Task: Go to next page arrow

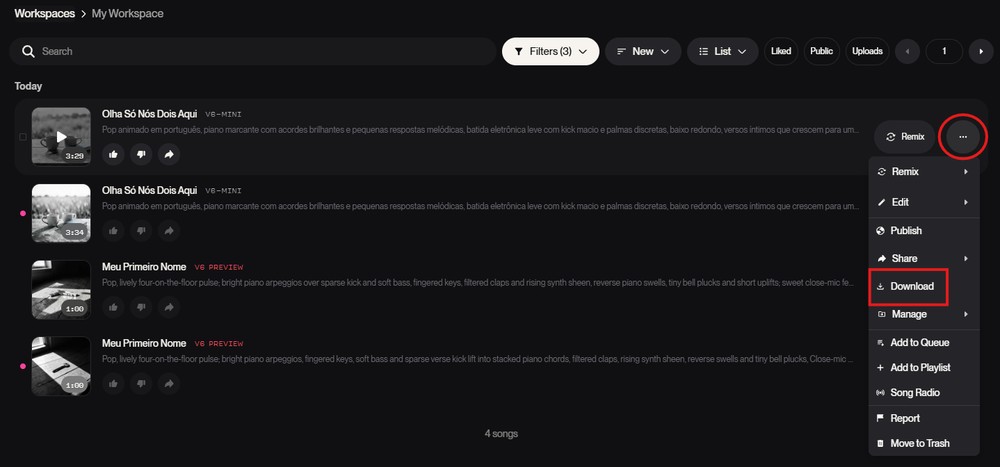Action: pos(981,51)
